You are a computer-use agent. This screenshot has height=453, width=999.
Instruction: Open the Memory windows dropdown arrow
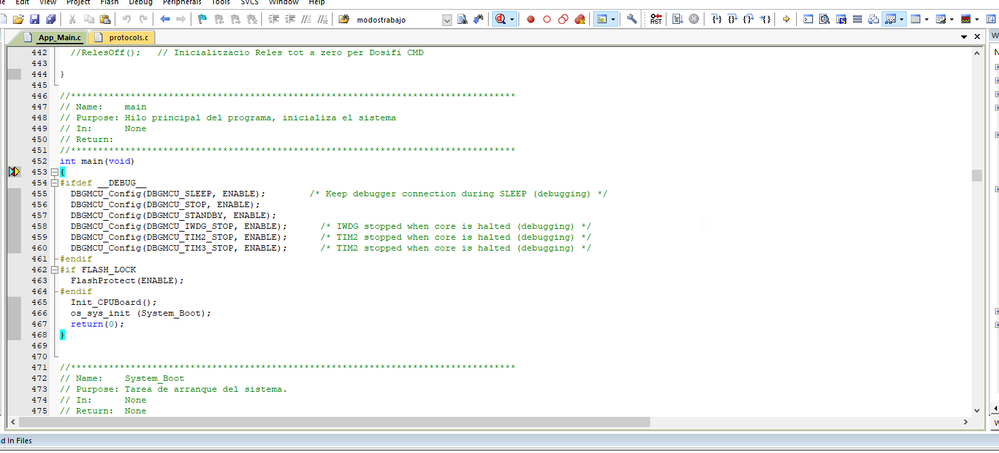(x=926, y=19)
